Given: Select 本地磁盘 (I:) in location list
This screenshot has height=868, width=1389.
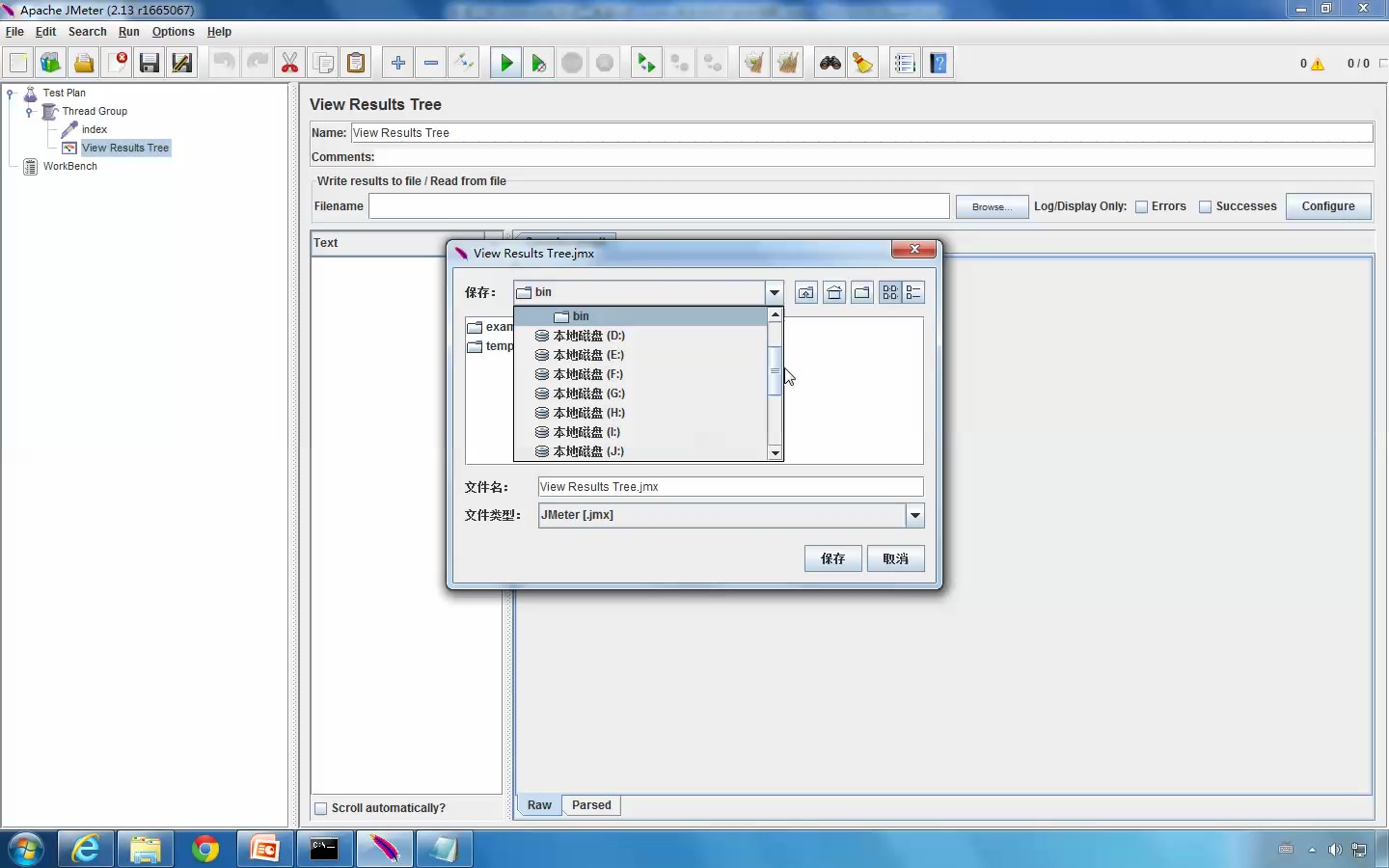Looking at the screenshot, I should click(640, 432).
